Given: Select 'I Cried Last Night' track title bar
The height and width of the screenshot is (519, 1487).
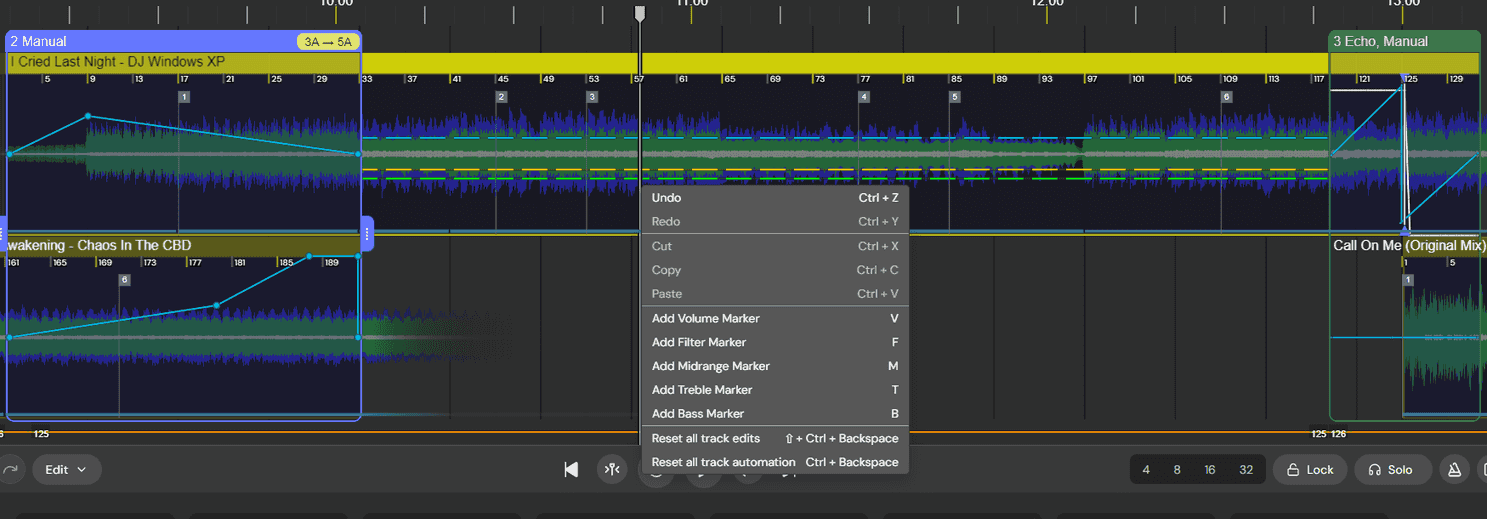Looking at the screenshot, I should 180,62.
